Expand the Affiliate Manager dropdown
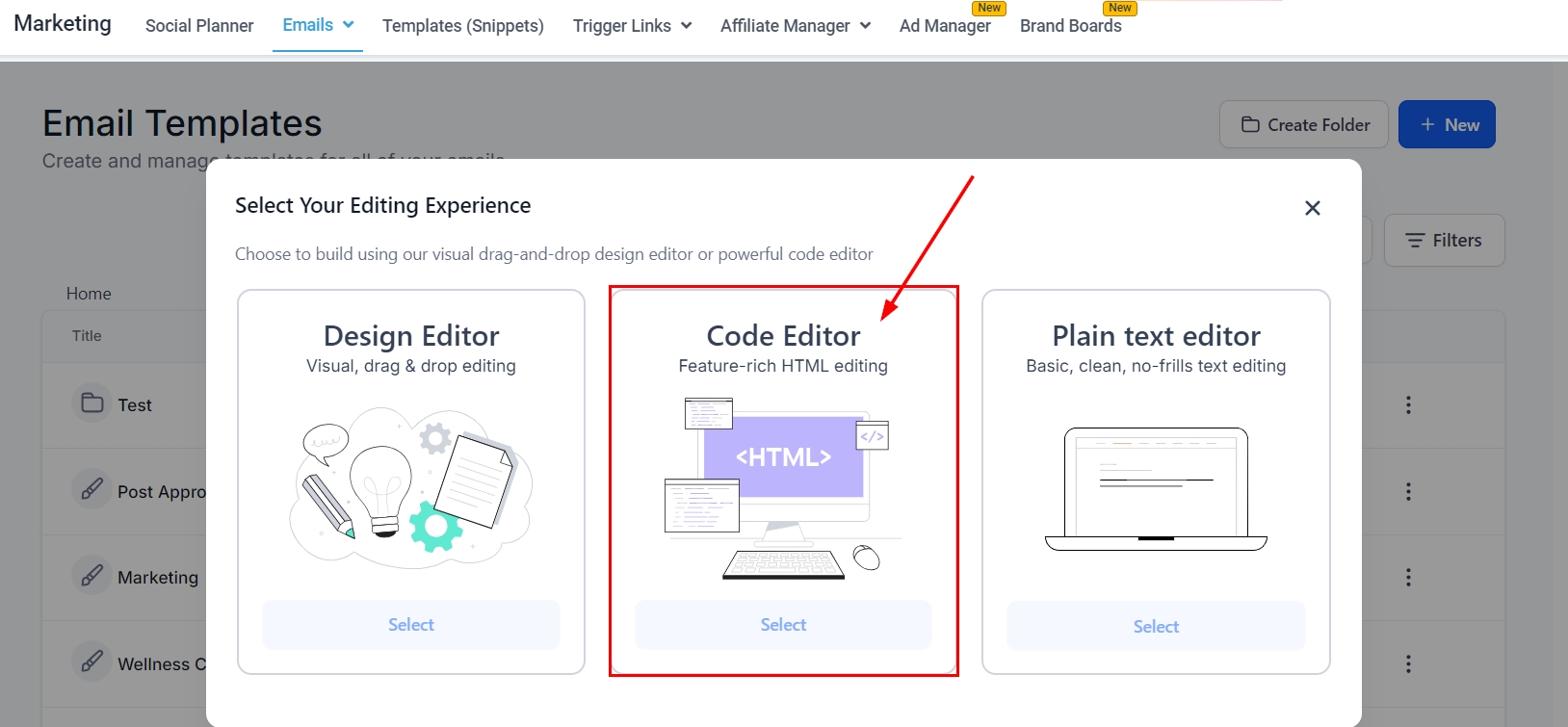Screen dimensions: 1568x727 tap(795, 26)
